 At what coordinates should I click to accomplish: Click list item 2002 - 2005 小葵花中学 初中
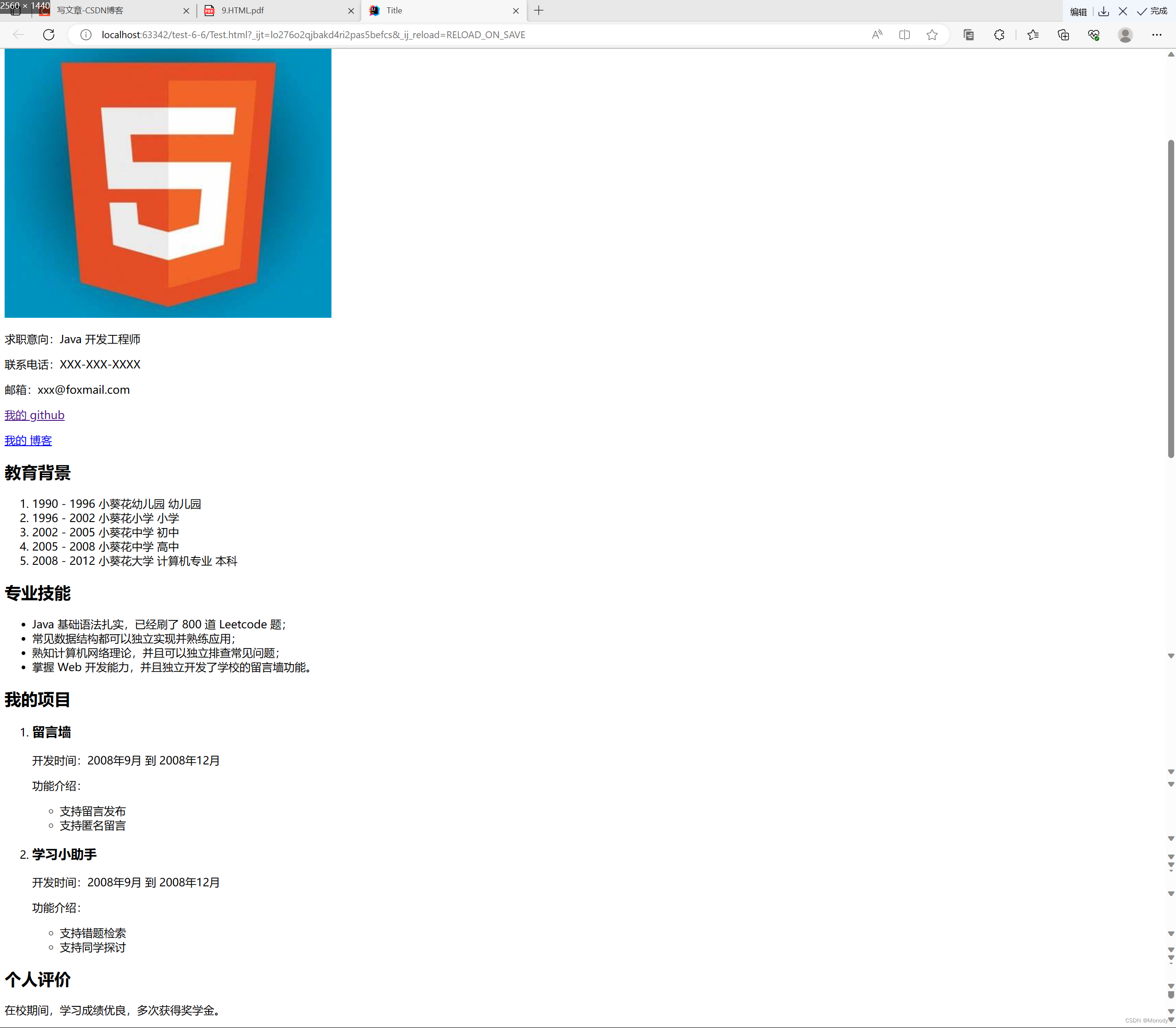(x=105, y=532)
